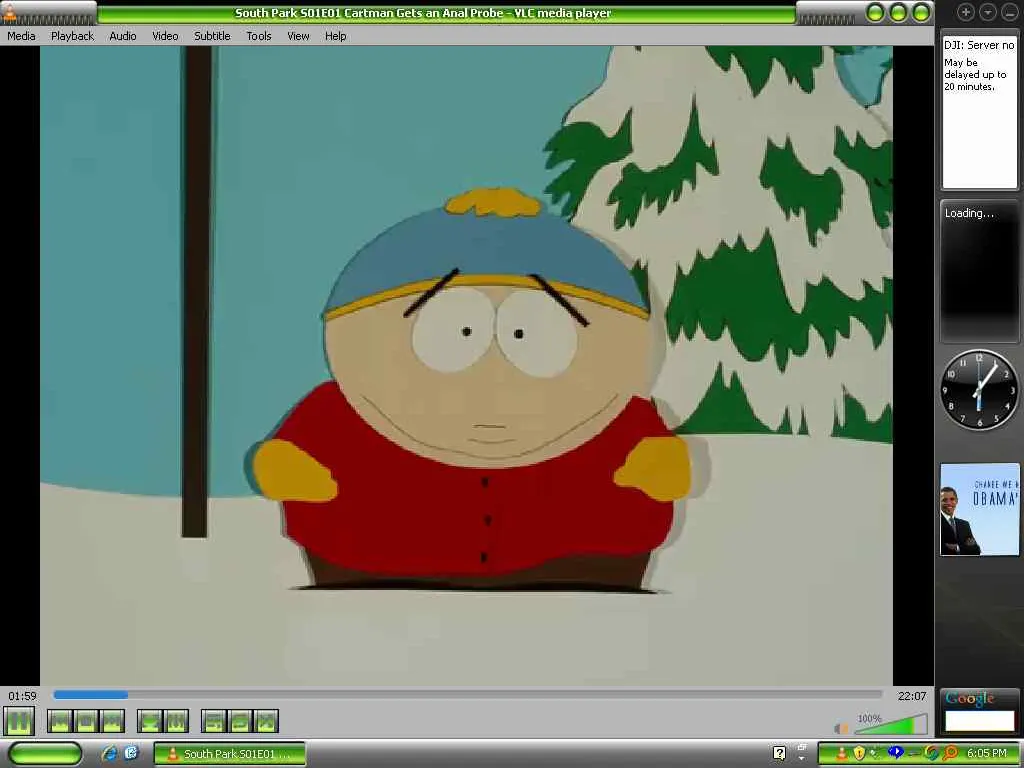Click the VLC cone tray icon
This screenshot has height=768, width=1024.
[841, 754]
